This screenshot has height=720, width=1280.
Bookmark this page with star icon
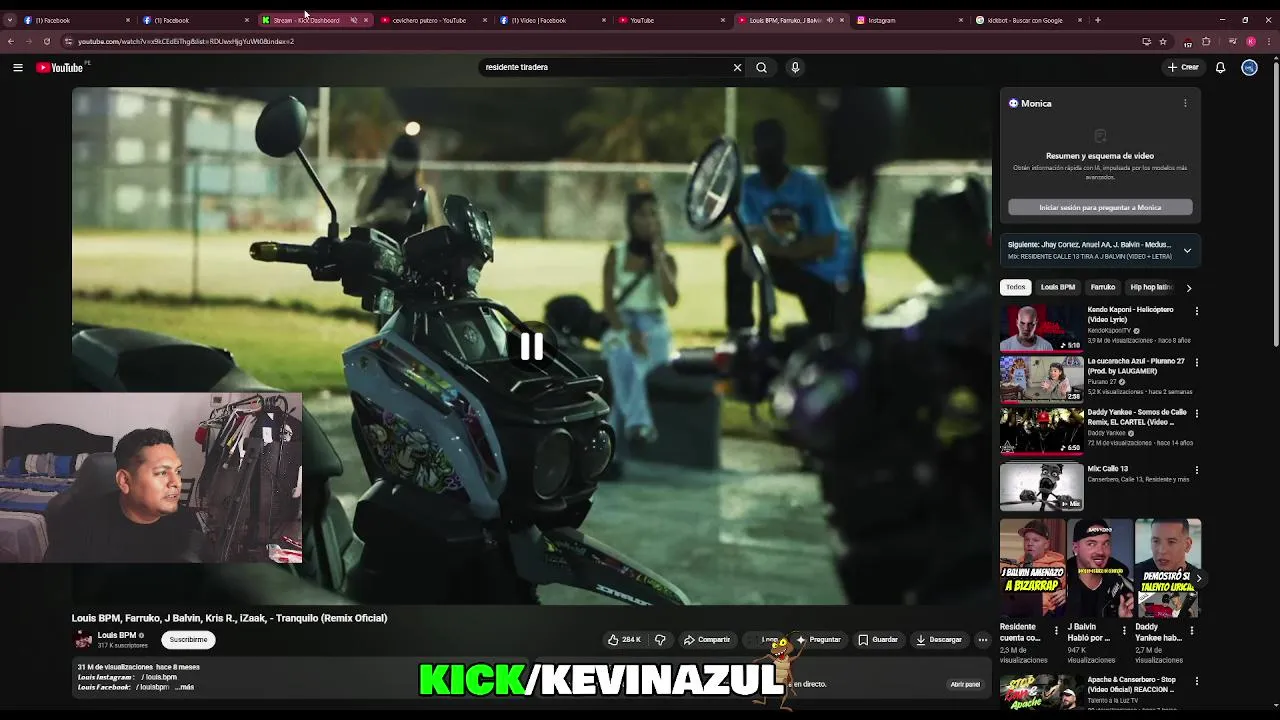(x=1163, y=42)
